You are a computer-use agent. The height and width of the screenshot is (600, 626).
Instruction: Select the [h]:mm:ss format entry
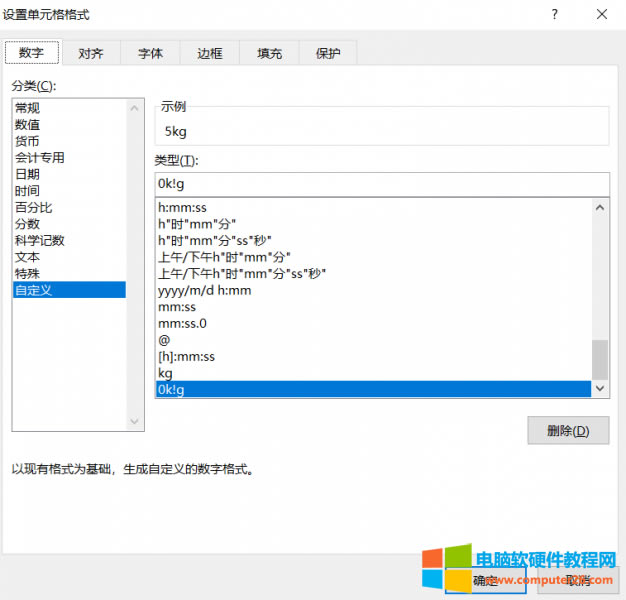pos(187,357)
